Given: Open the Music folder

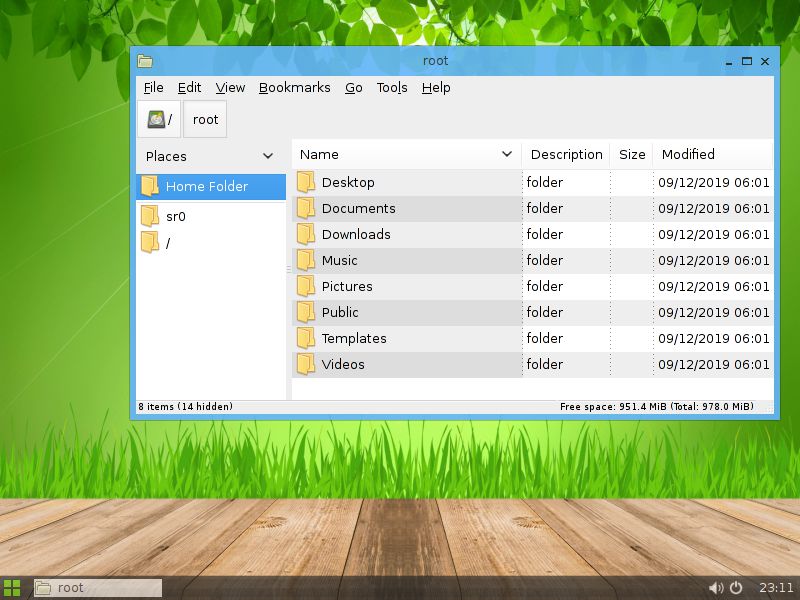Looking at the screenshot, I should 343,260.
